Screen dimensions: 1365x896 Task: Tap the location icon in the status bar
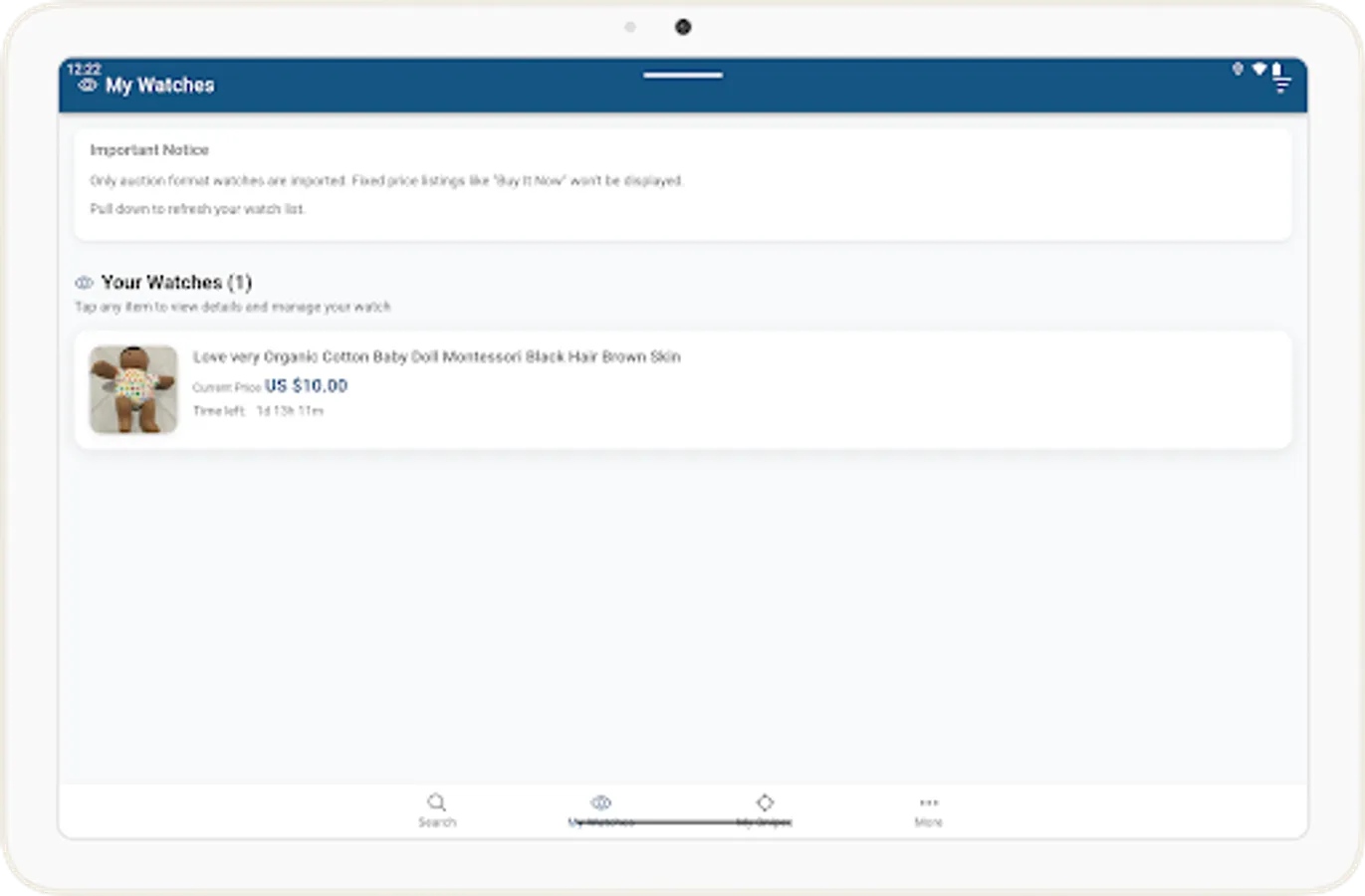[x=1239, y=68]
